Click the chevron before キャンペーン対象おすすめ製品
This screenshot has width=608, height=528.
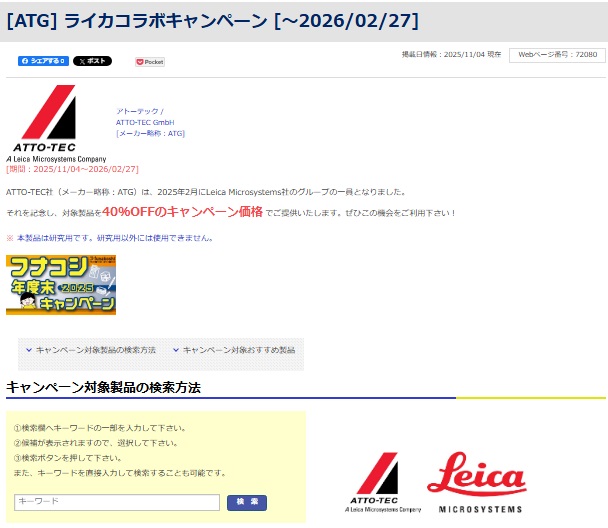(x=176, y=350)
